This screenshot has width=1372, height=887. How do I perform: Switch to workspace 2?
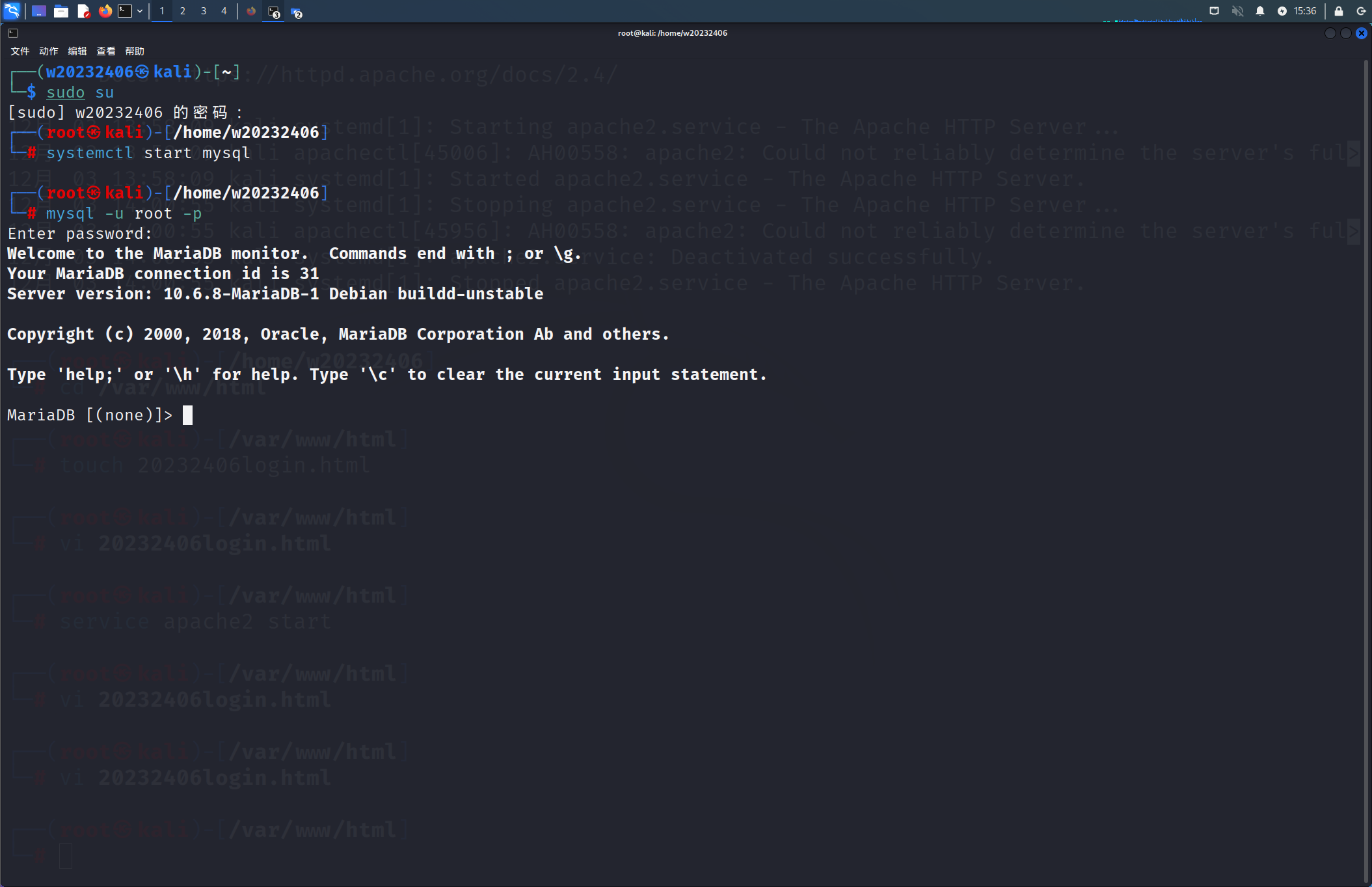[183, 11]
